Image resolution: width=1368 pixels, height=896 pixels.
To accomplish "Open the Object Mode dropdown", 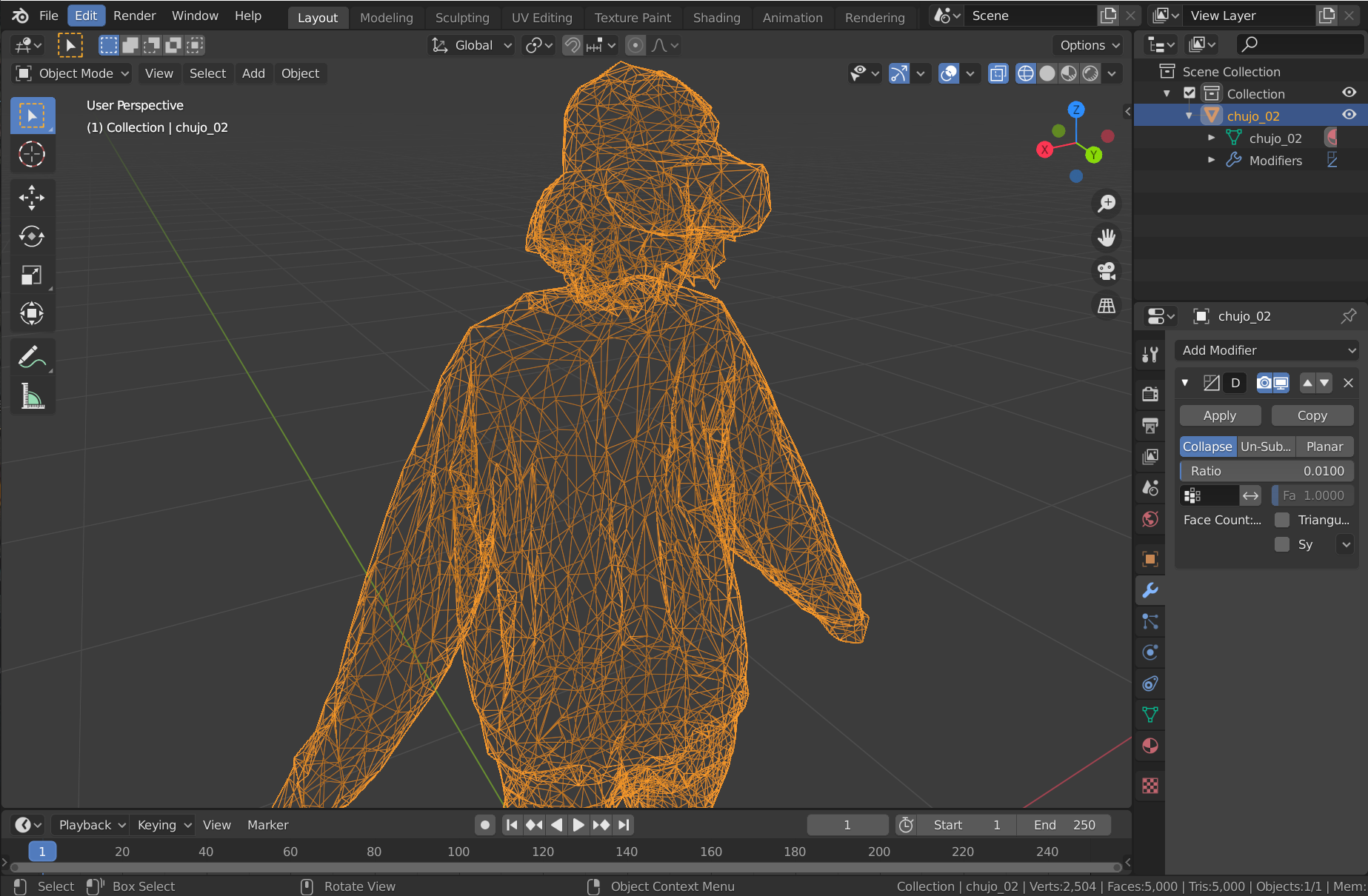I will point(72,73).
